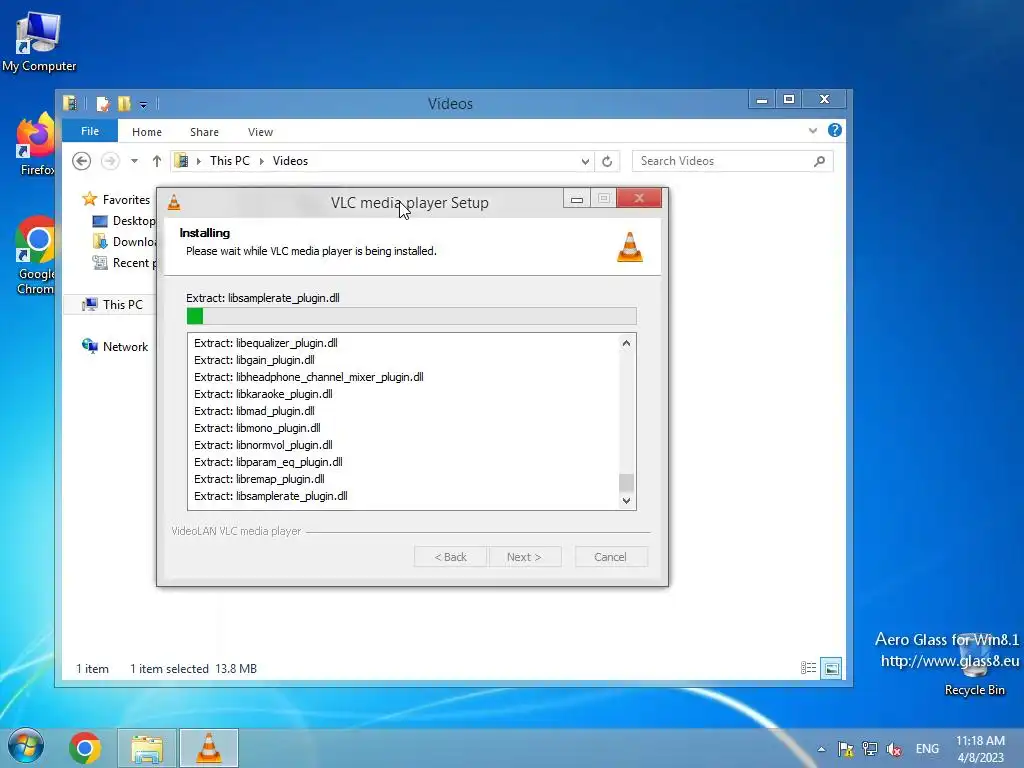1024x768 pixels.
Task: Click This PC in address path
Action: (x=230, y=161)
